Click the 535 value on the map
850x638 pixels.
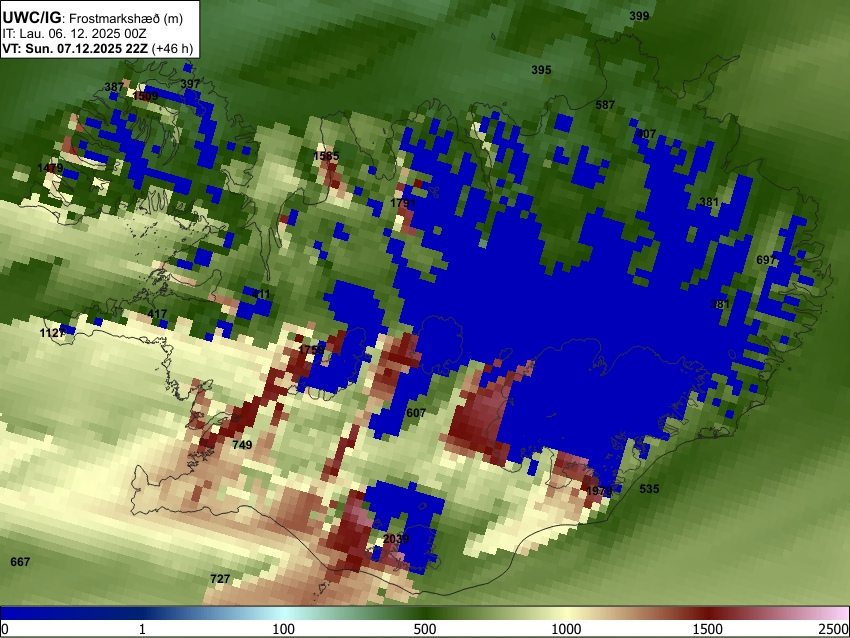click(649, 489)
